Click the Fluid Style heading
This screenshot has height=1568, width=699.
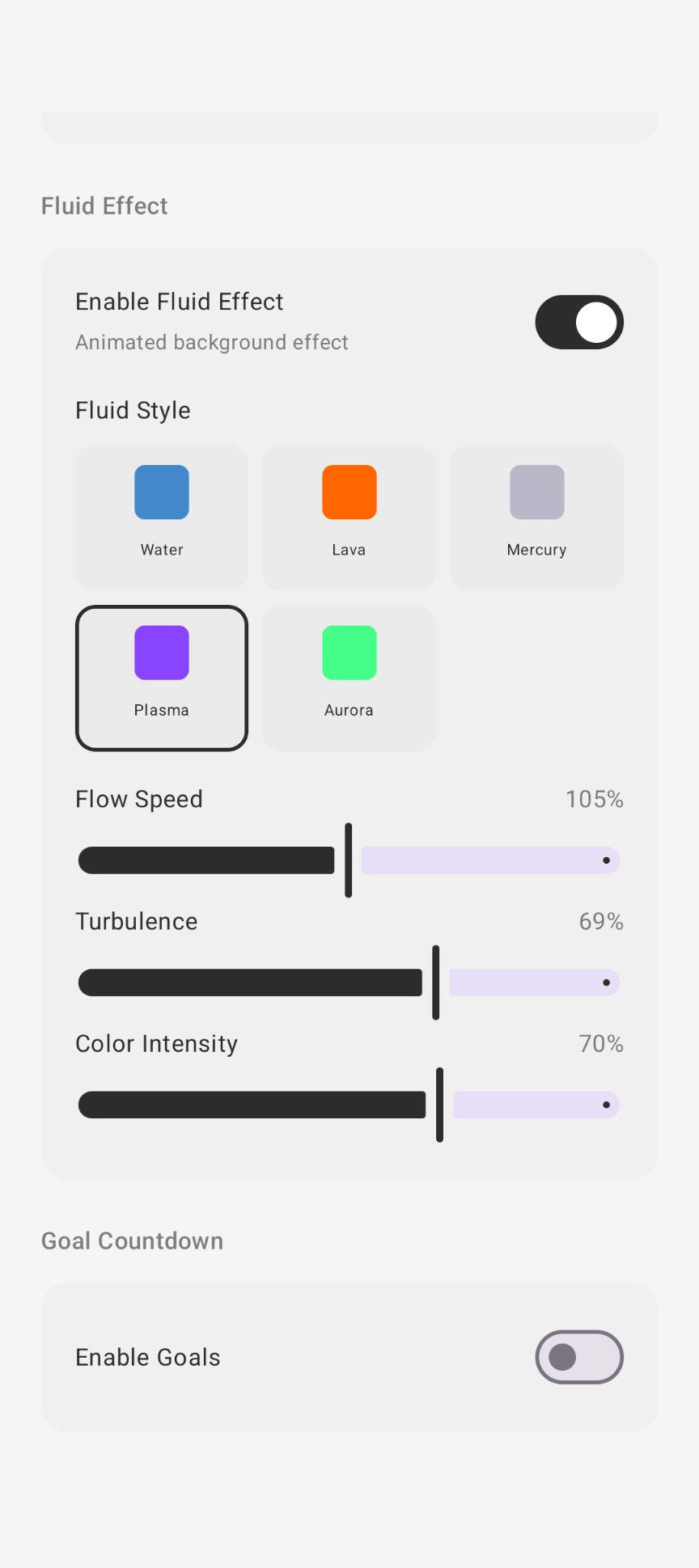click(133, 410)
